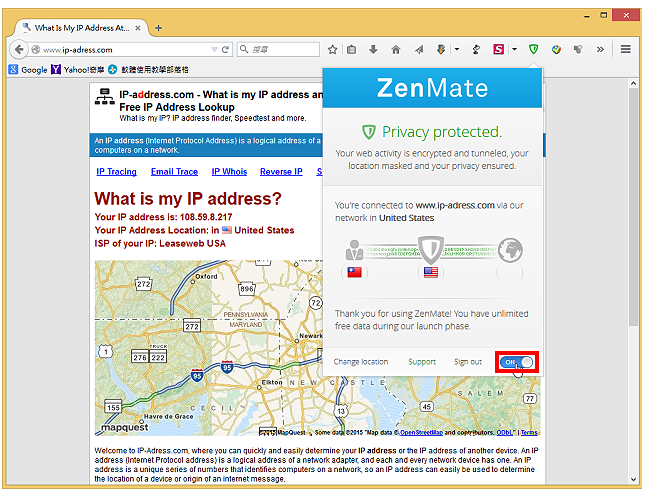Image resolution: width=654 pixels, height=498 pixels.
Task: Reload the page with refresh icon
Action: point(226,50)
